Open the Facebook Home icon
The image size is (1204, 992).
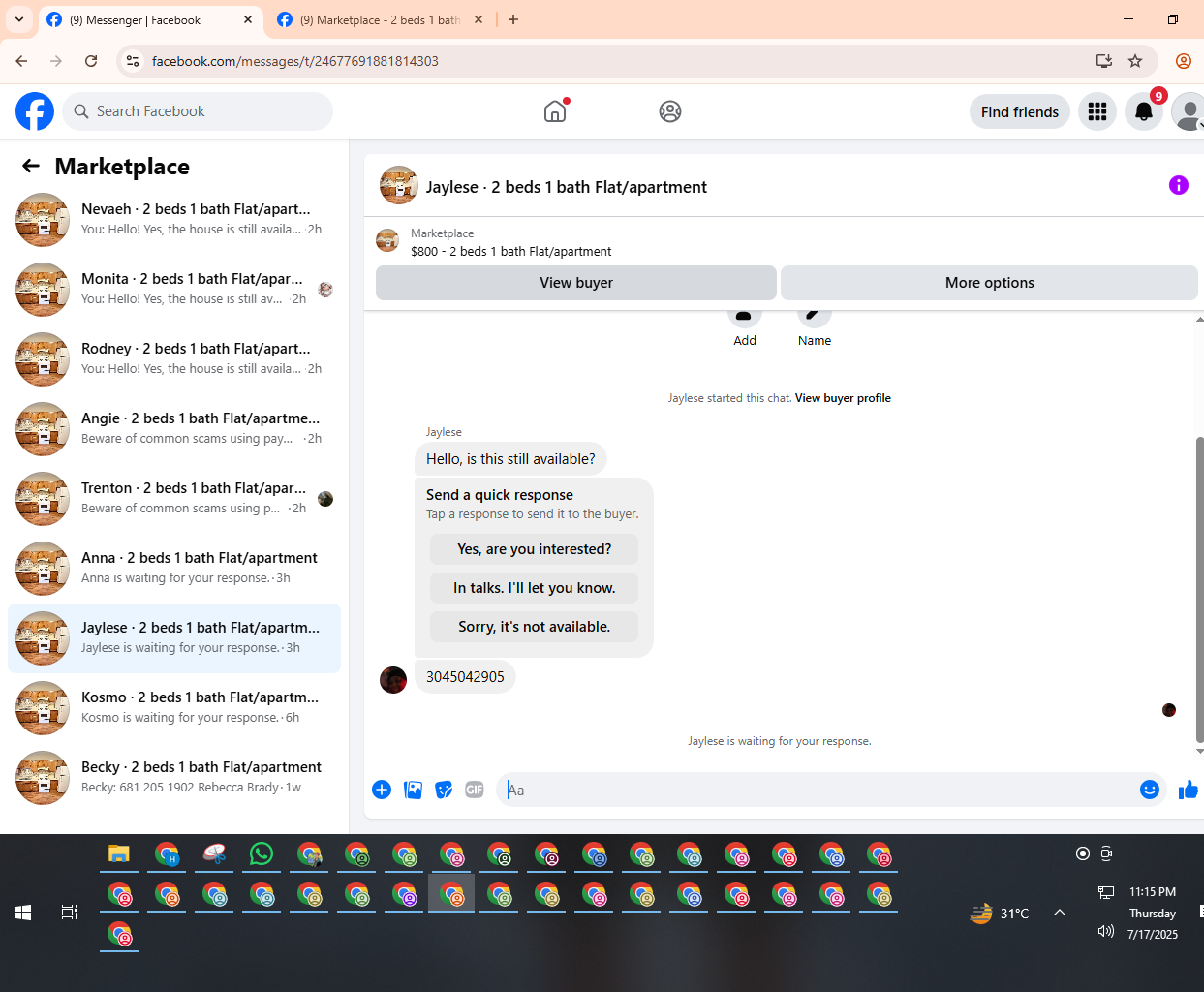(x=555, y=111)
